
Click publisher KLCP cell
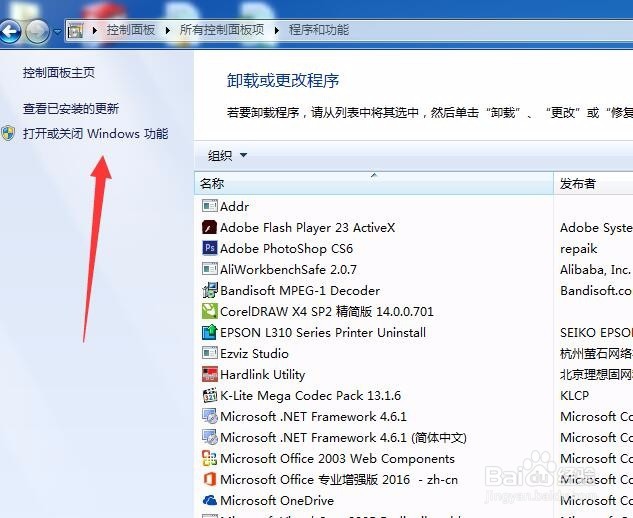click(x=574, y=395)
